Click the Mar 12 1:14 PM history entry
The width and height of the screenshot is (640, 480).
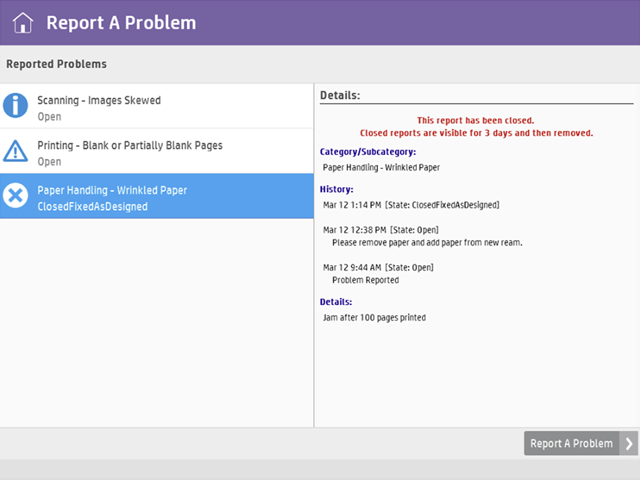point(411,205)
